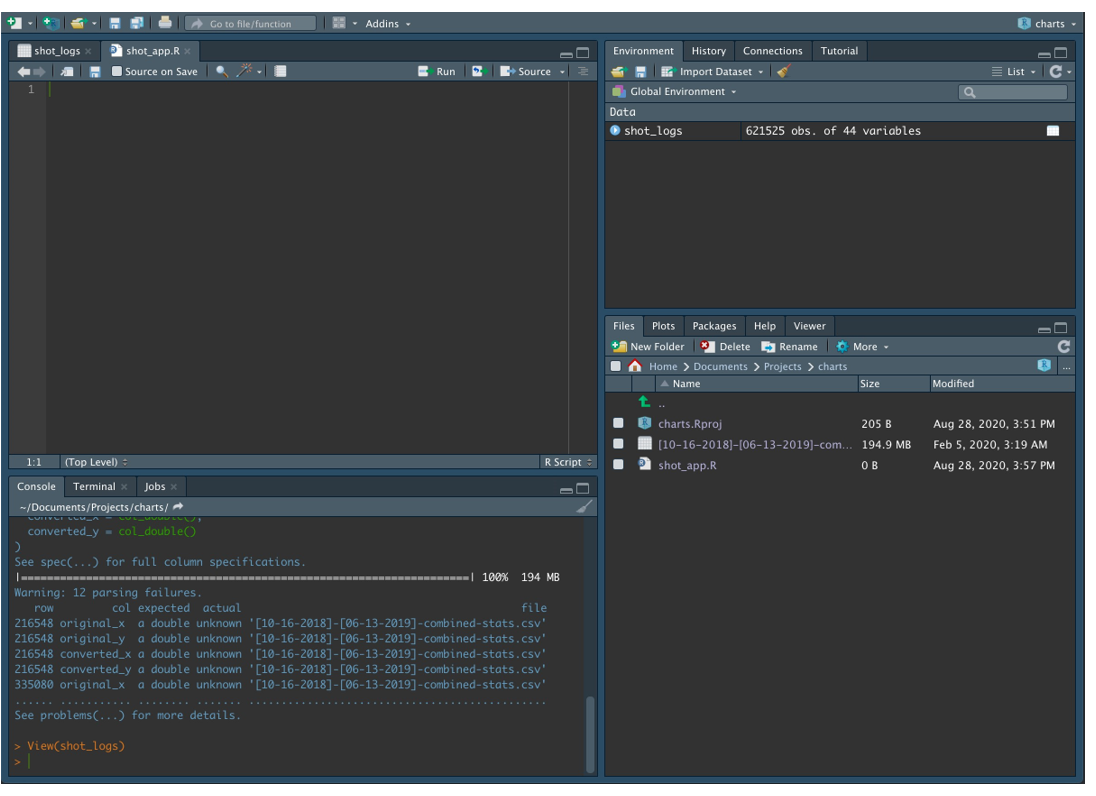Click the green up-arrow parent directory icon

click(x=645, y=403)
